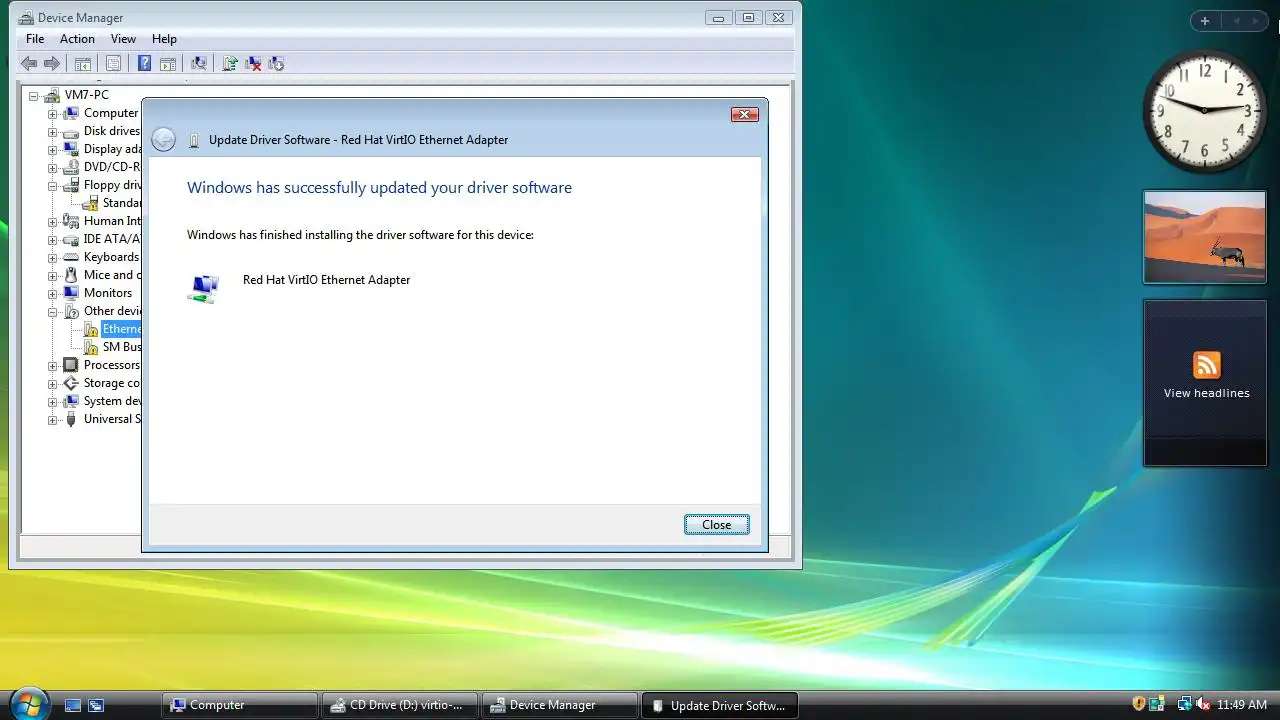Open the View menu
Viewport: 1280px width, 720px height.
click(123, 39)
